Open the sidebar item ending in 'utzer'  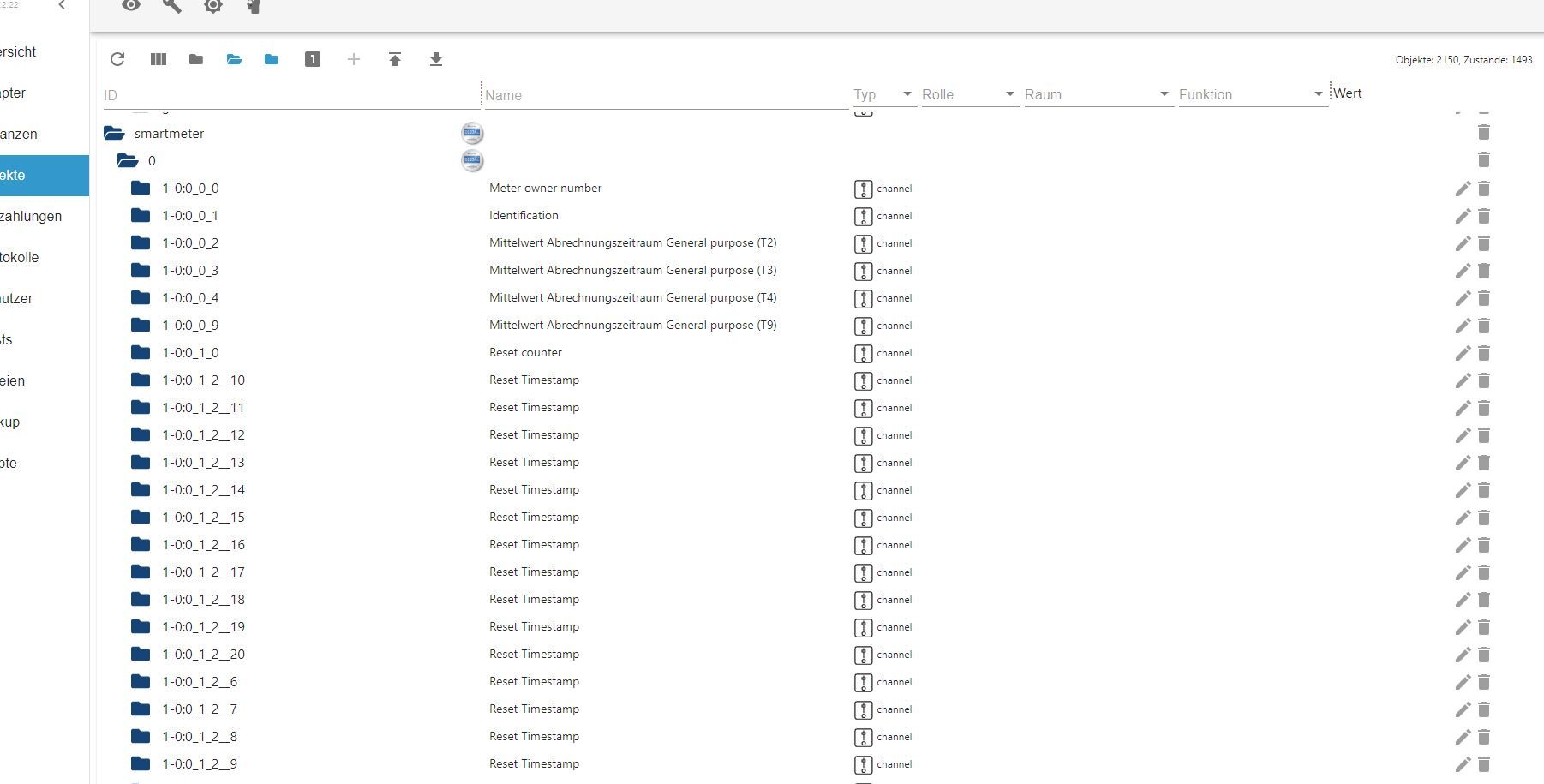coord(45,298)
